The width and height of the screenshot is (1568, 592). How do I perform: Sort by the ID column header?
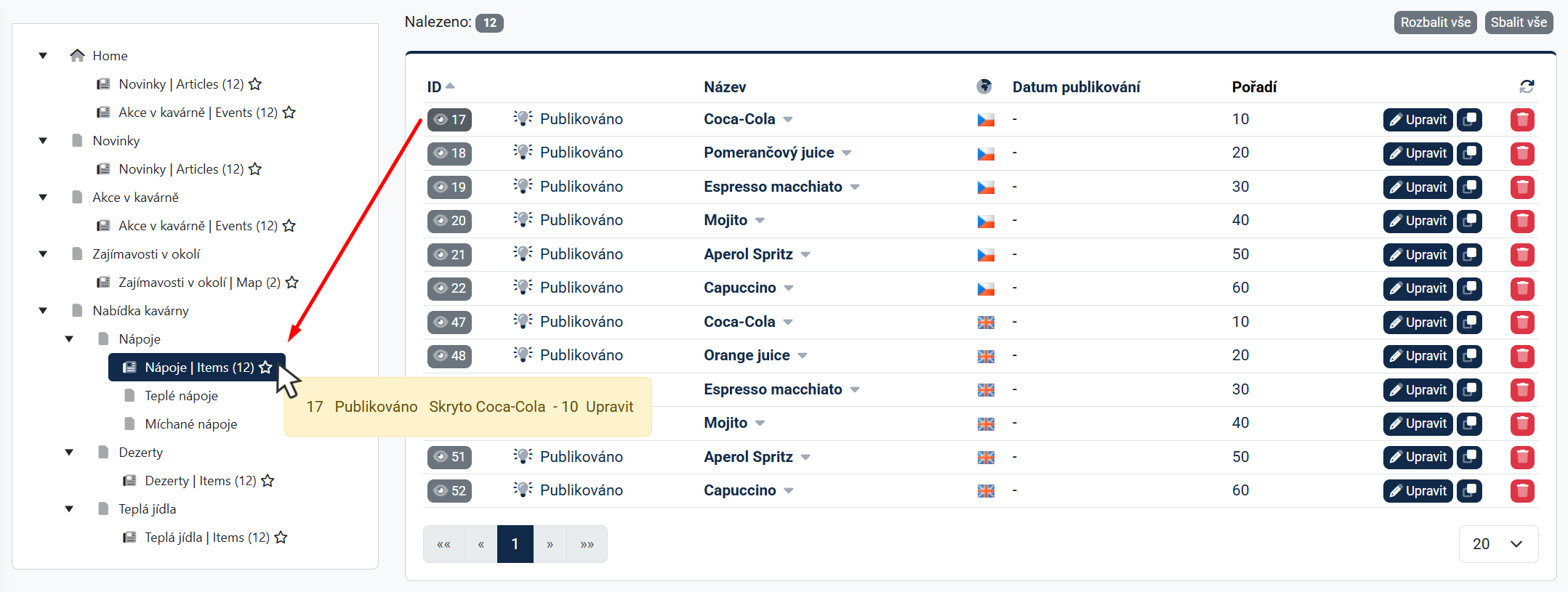pyautogui.click(x=441, y=87)
